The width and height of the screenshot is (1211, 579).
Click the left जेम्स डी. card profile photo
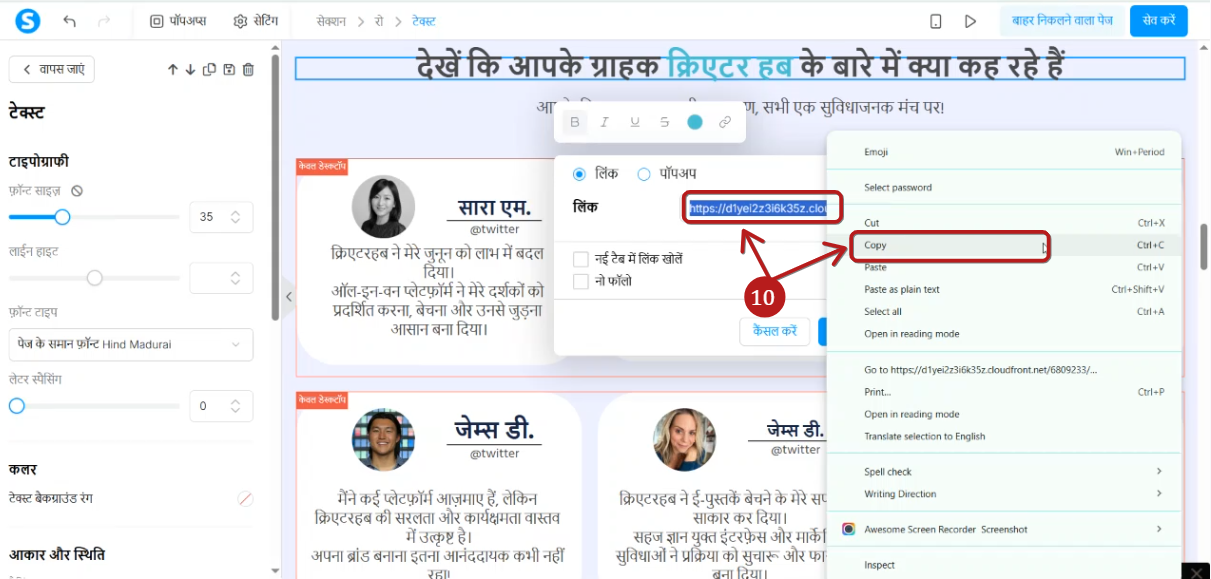pyautogui.click(x=383, y=440)
